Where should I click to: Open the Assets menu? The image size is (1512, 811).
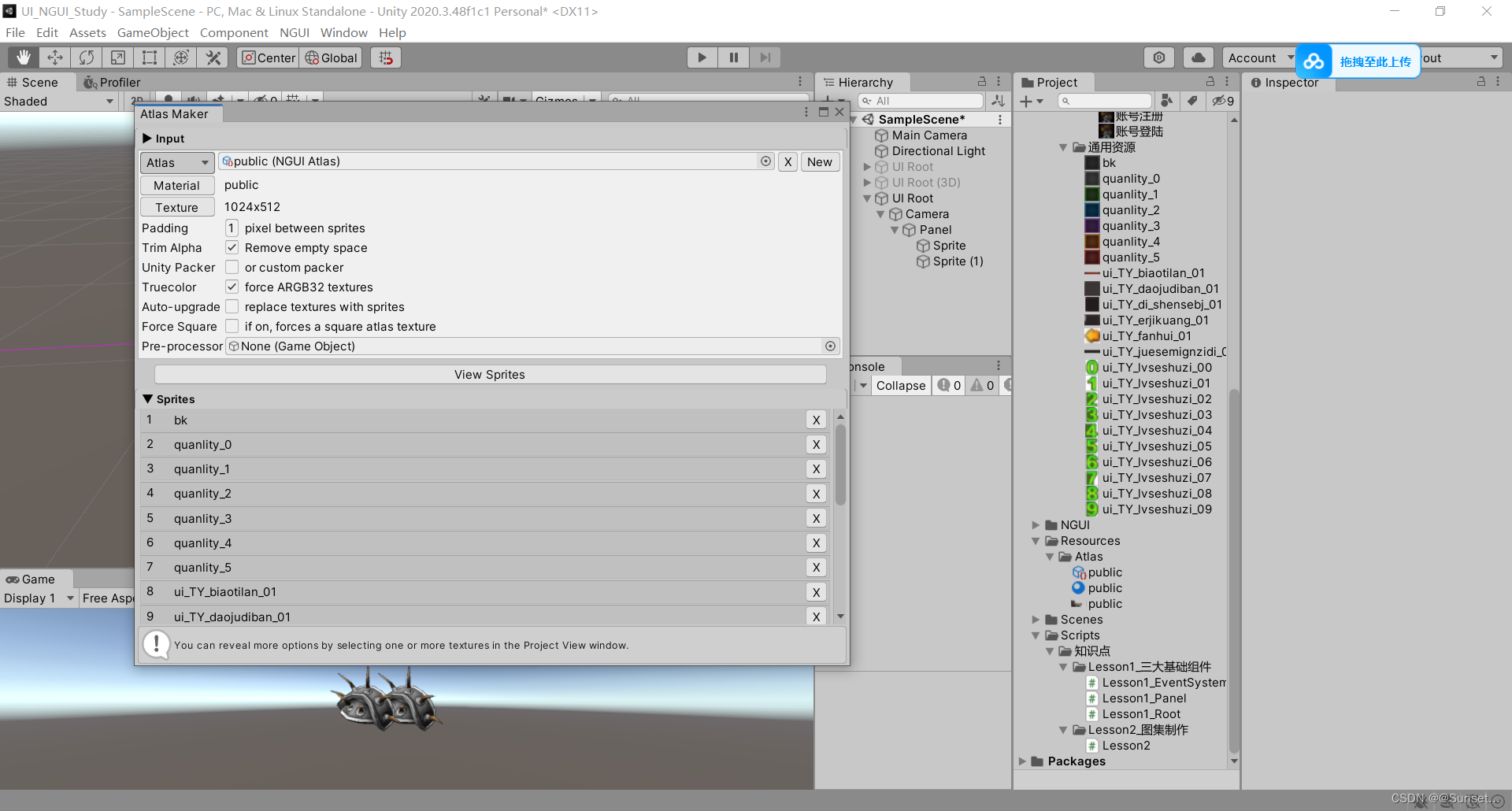pyautogui.click(x=87, y=32)
